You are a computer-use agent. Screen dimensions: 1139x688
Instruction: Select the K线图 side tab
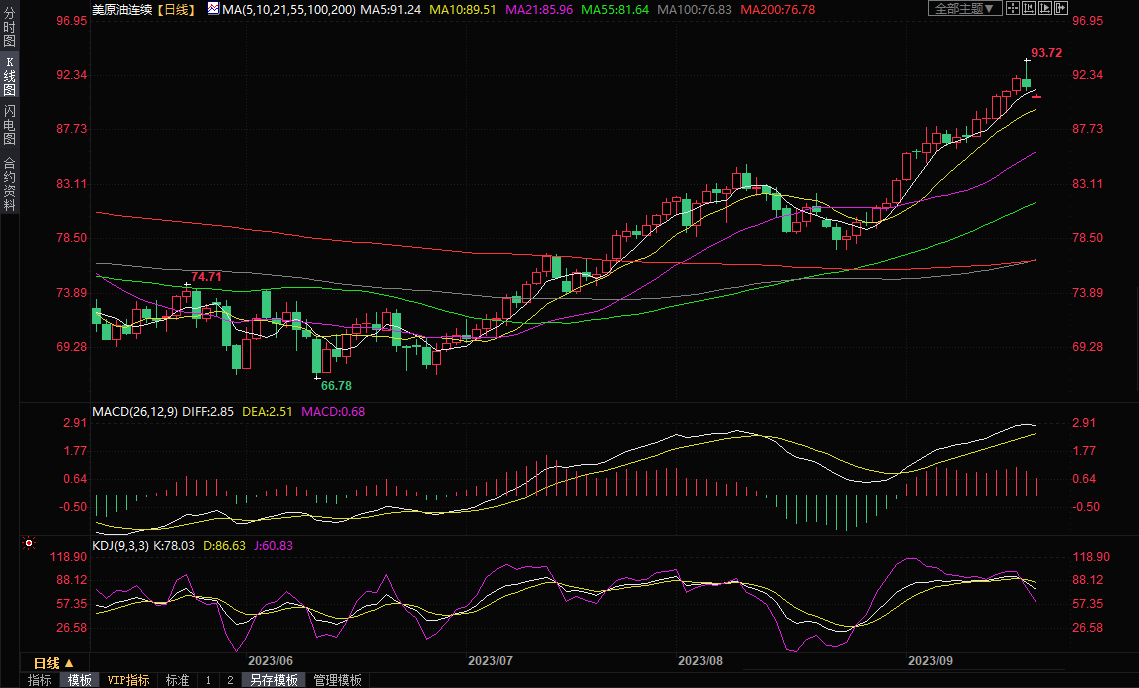tap(9, 77)
